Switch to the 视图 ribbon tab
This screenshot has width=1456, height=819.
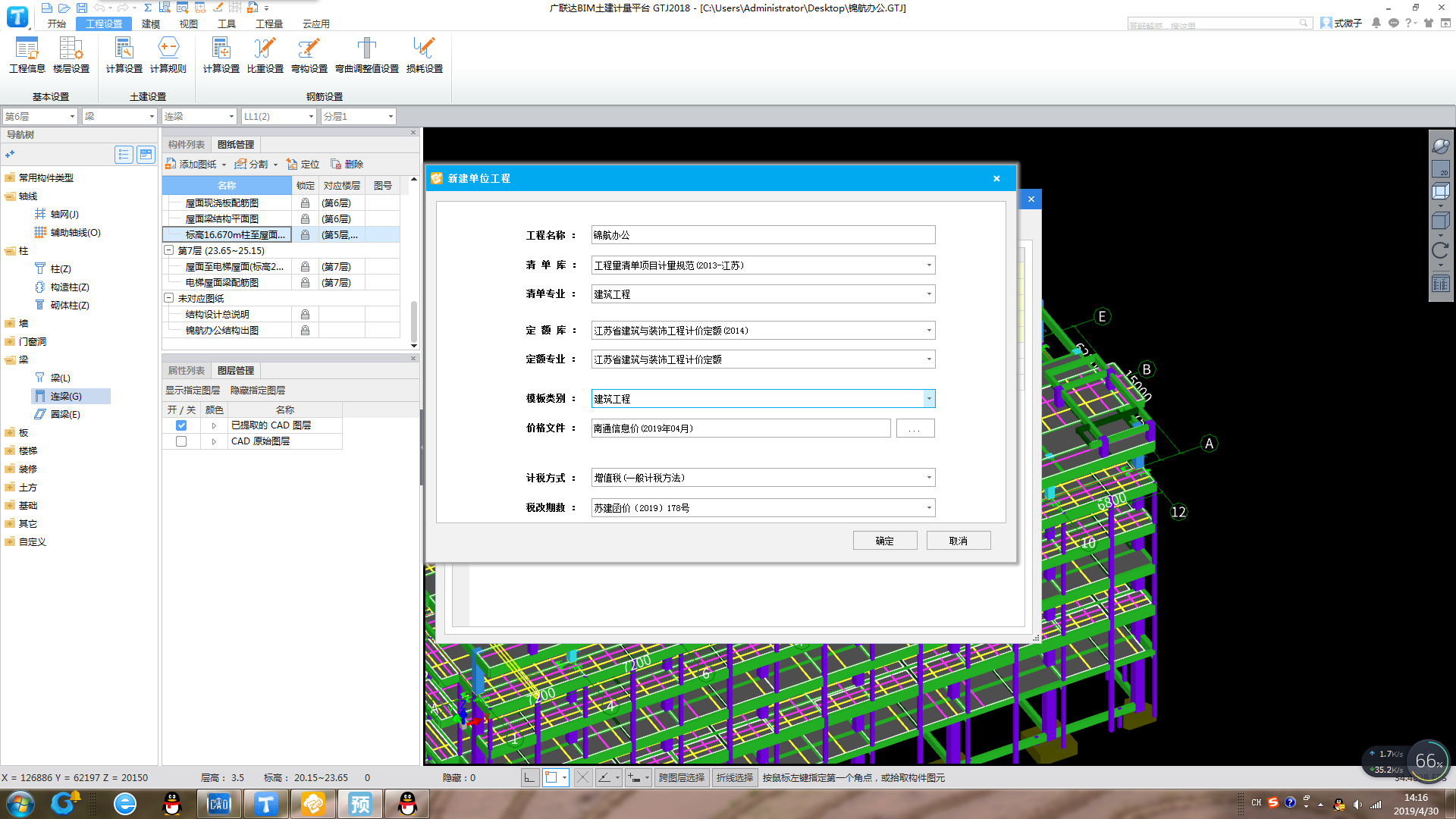coord(189,24)
